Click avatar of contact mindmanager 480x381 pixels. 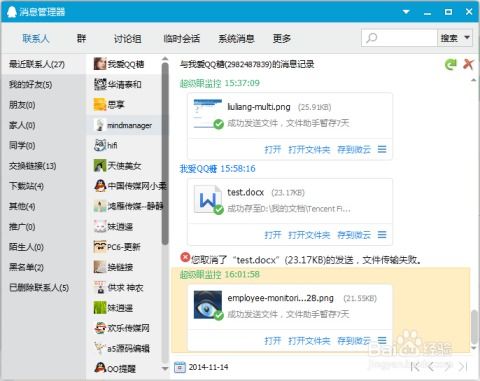[100, 125]
